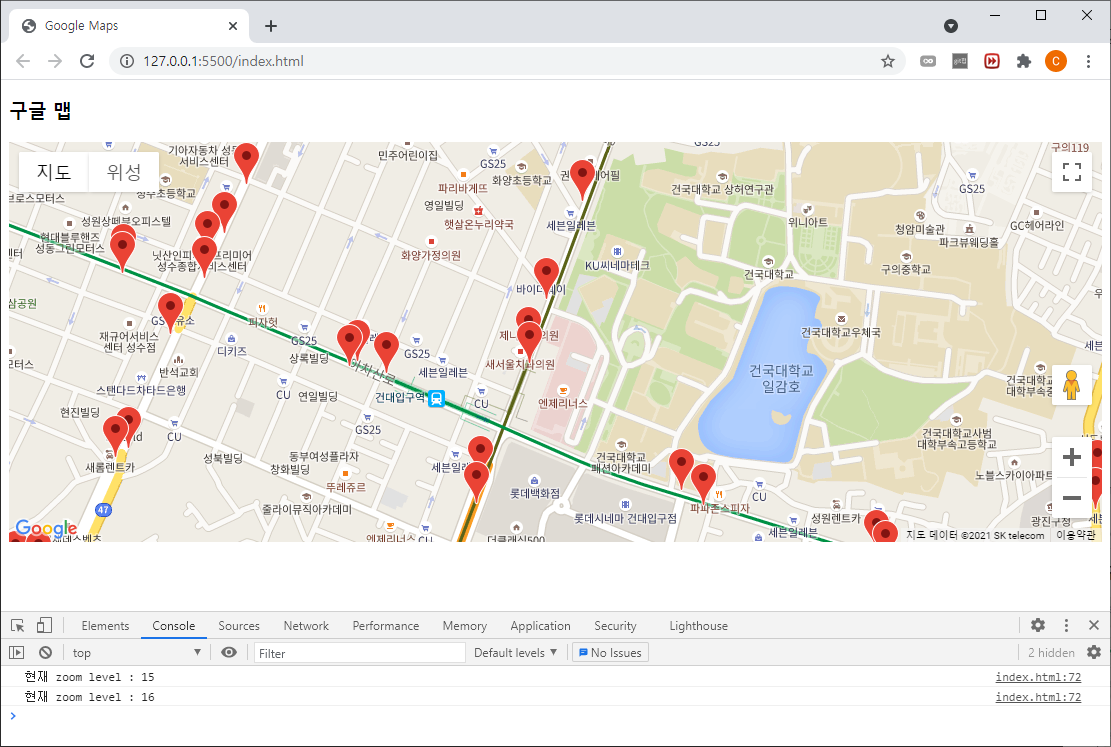Reload the page in Chrome
Screen dimensions: 1111x747
point(87,61)
